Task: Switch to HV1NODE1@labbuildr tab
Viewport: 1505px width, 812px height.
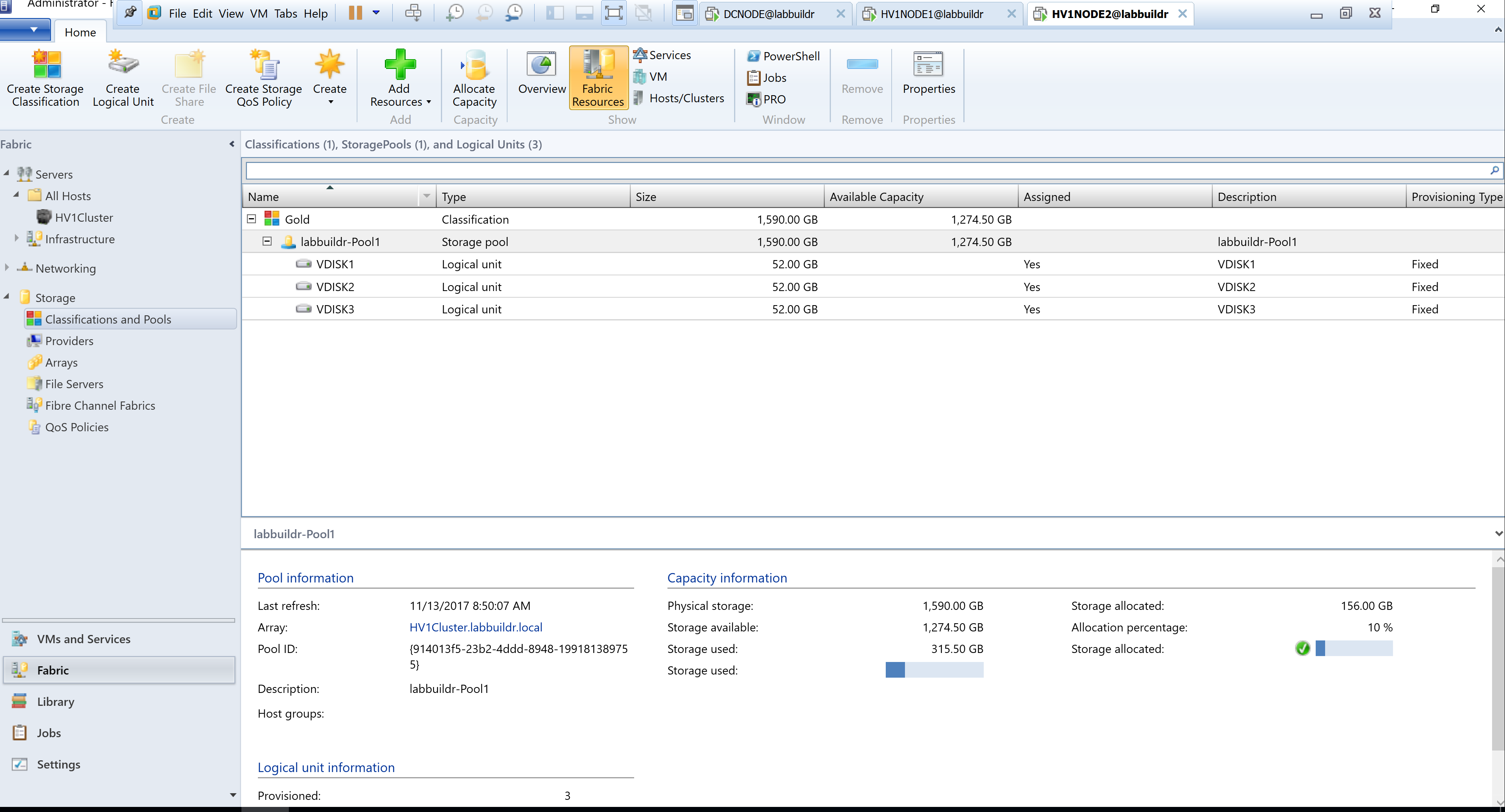Action: pyautogui.click(x=931, y=14)
